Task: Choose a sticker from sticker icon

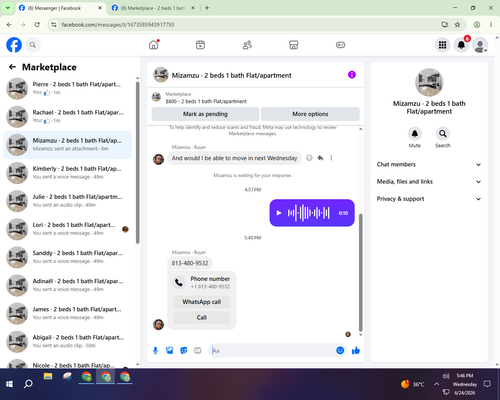Action: 184,350
